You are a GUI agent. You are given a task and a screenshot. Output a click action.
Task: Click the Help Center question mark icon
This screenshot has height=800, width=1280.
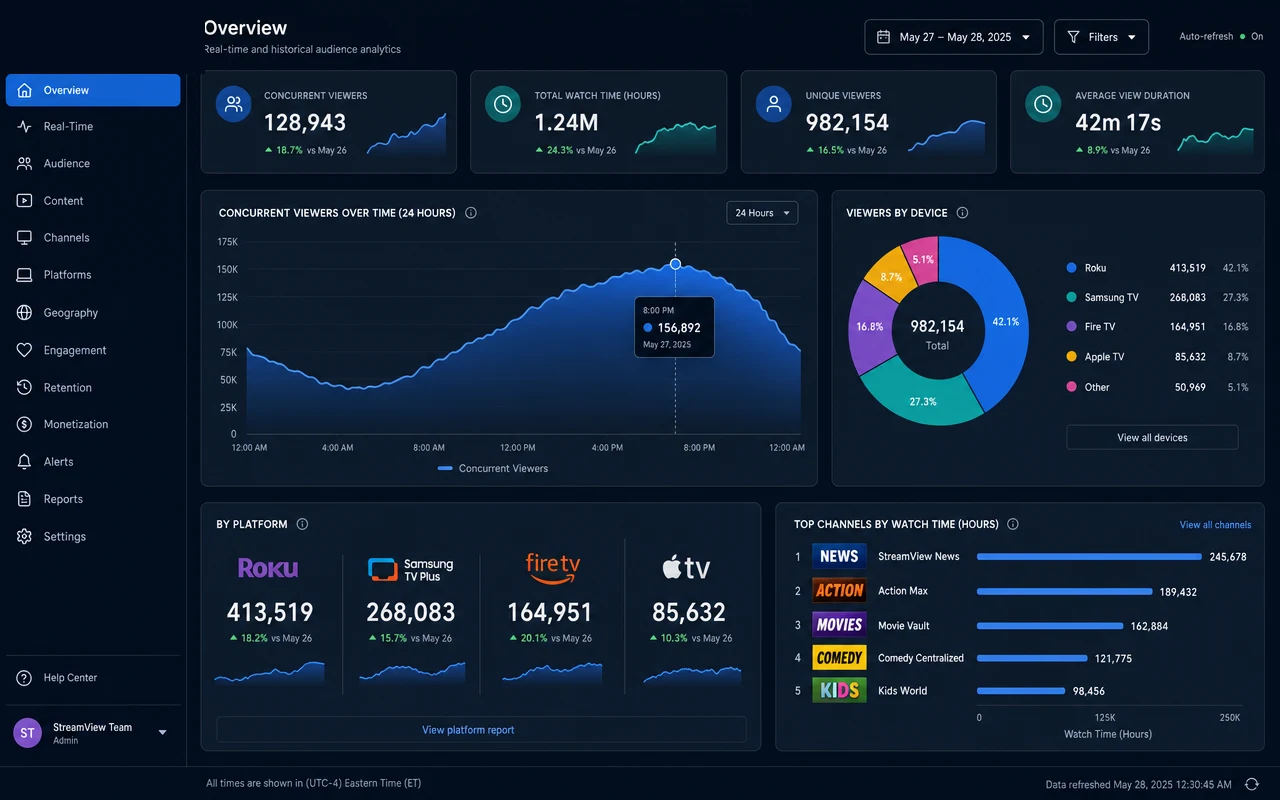(25, 678)
